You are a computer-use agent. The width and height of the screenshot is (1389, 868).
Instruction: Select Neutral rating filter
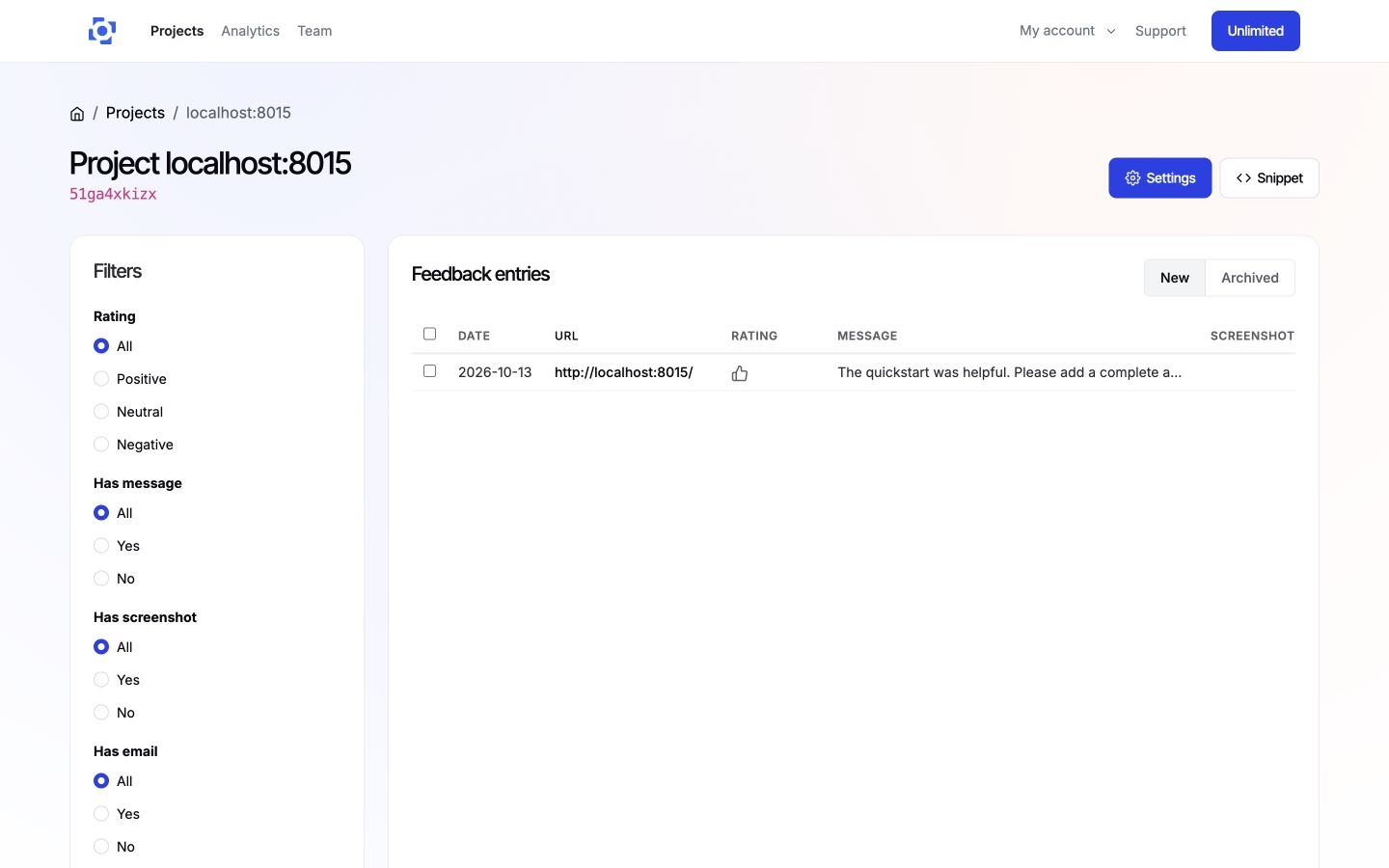(101, 412)
